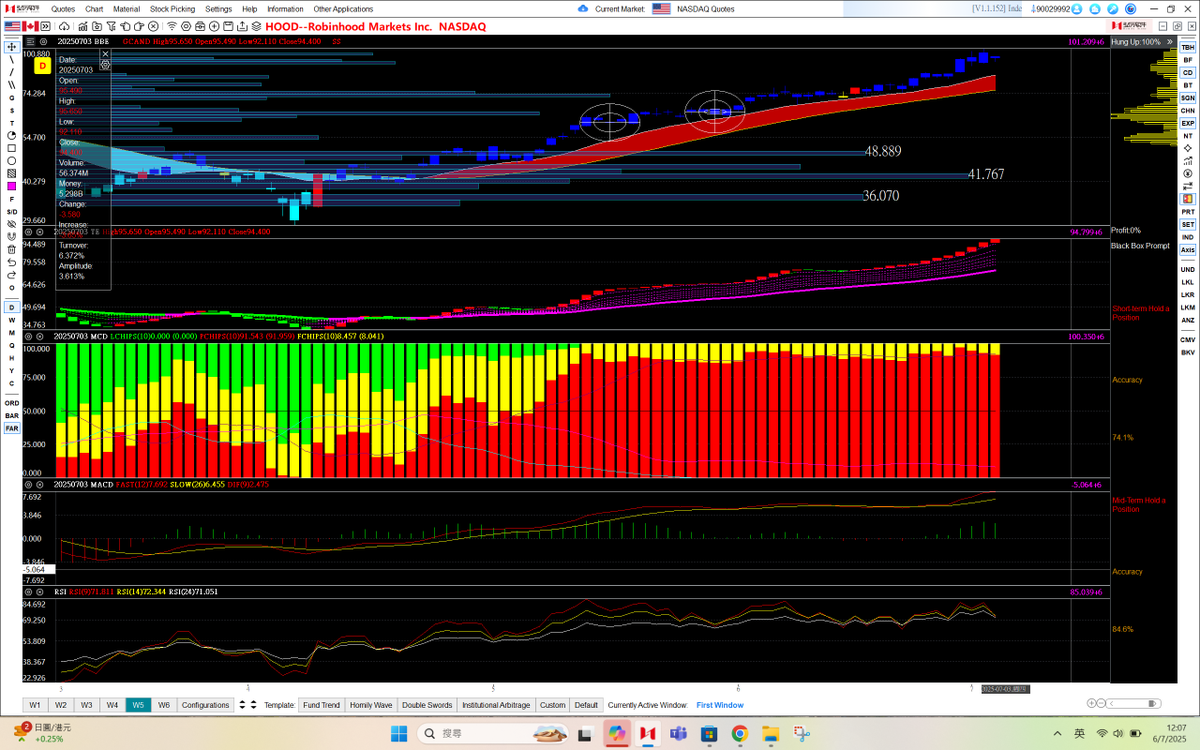Select the BAR chart mode
Image resolution: width=1200 pixels, height=750 pixels.
point(12,415)
